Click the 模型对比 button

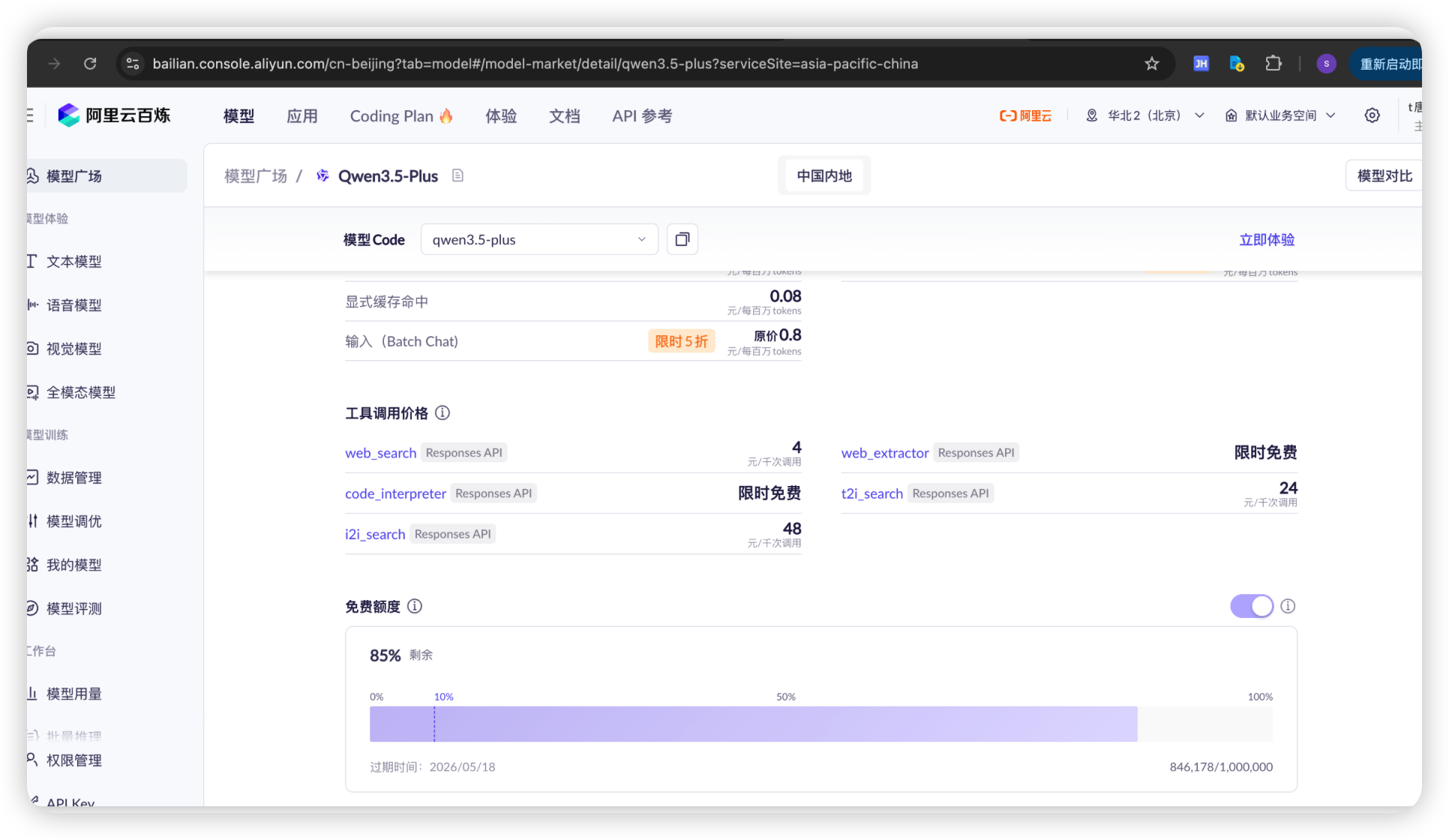click(1384, 175)
